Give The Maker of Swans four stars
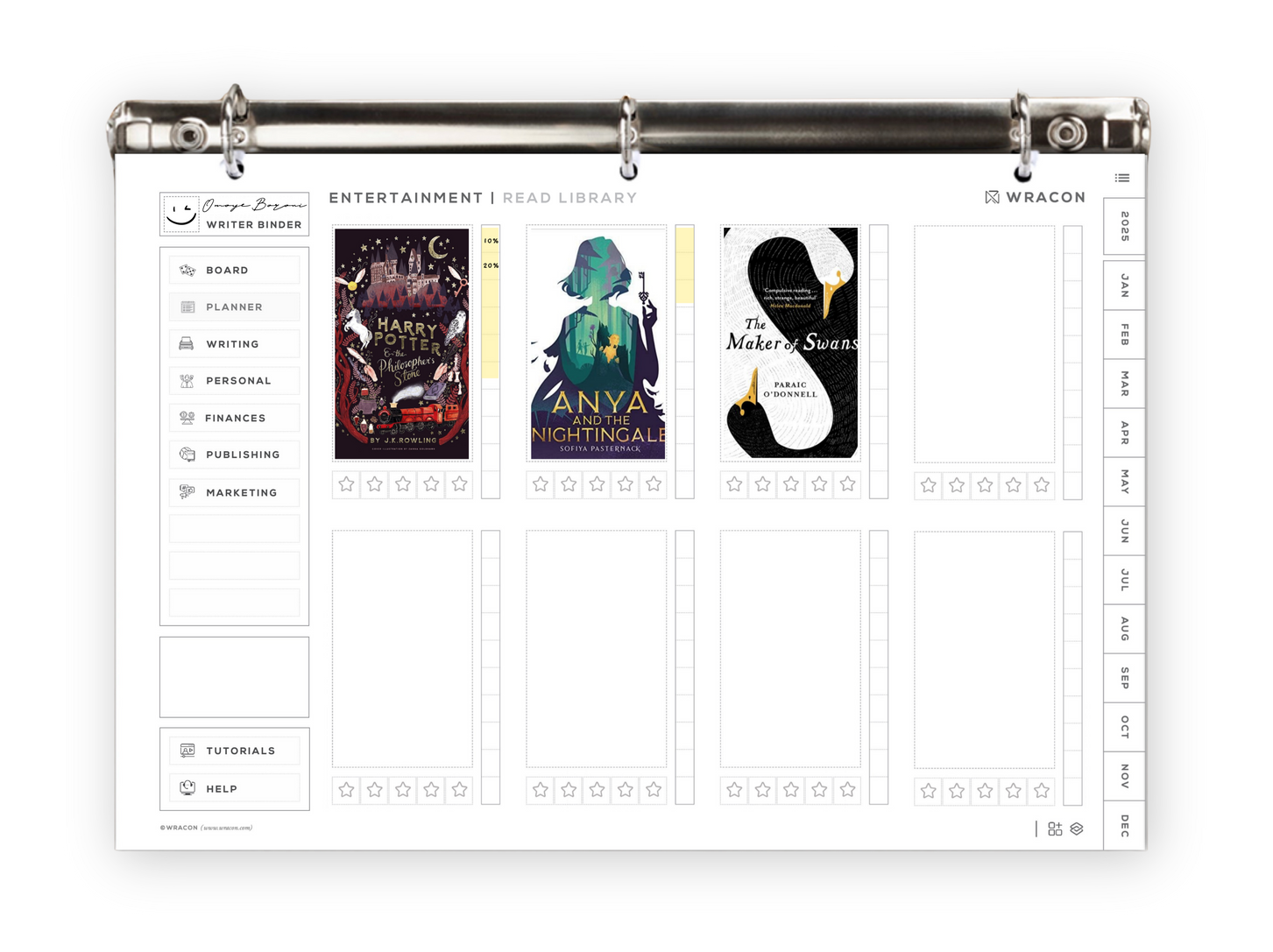Image resolution: width=1273 pixels, height=952 pixels. 819,484
